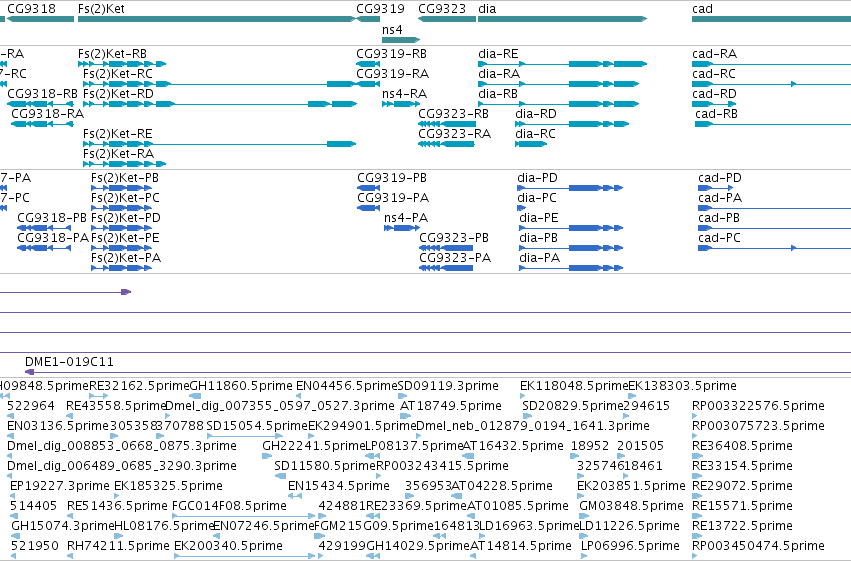The image size is (851, 561).
Task: Select EST GM03848.5prime
Action: click(x=631, y=506)
